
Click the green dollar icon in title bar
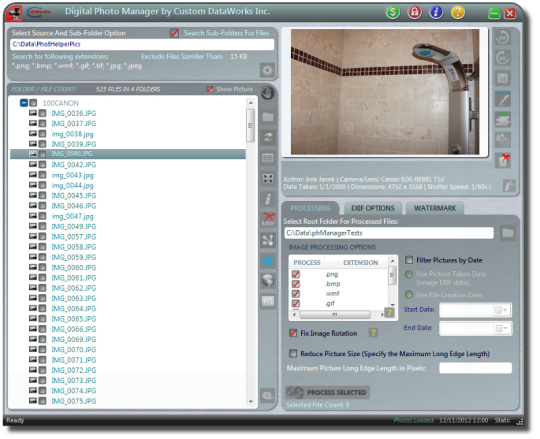point(393,12)
